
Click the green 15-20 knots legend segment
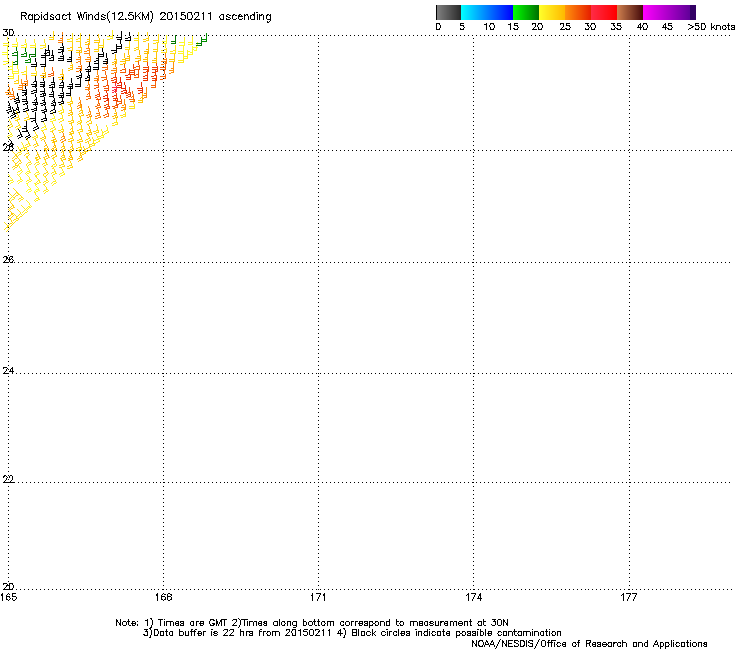point(526,12)
